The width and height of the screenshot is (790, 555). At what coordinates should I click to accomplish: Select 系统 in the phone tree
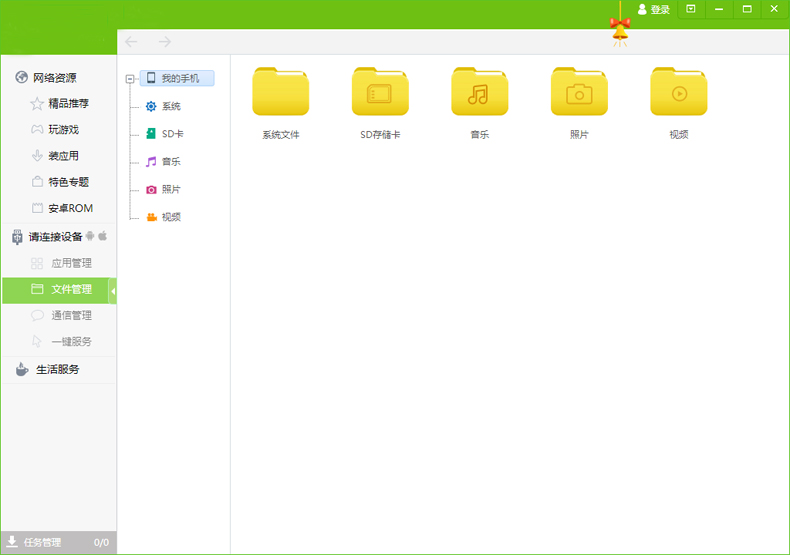click(170, 106)
